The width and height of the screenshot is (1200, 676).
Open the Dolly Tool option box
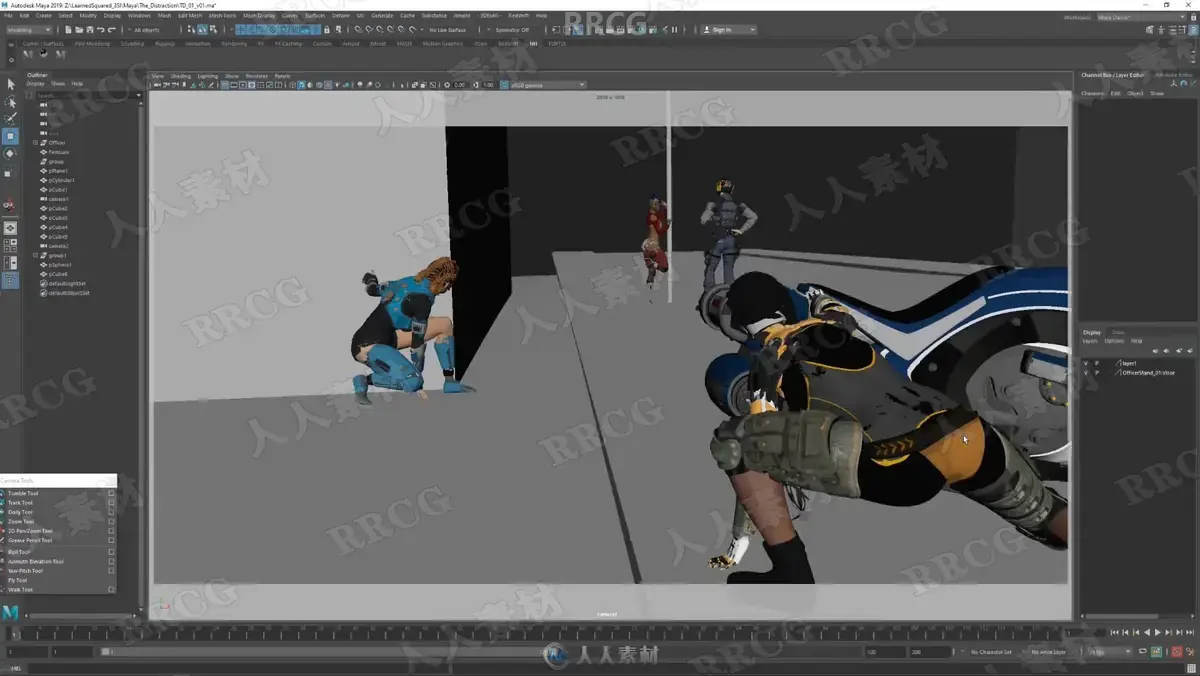pos(111,512)
